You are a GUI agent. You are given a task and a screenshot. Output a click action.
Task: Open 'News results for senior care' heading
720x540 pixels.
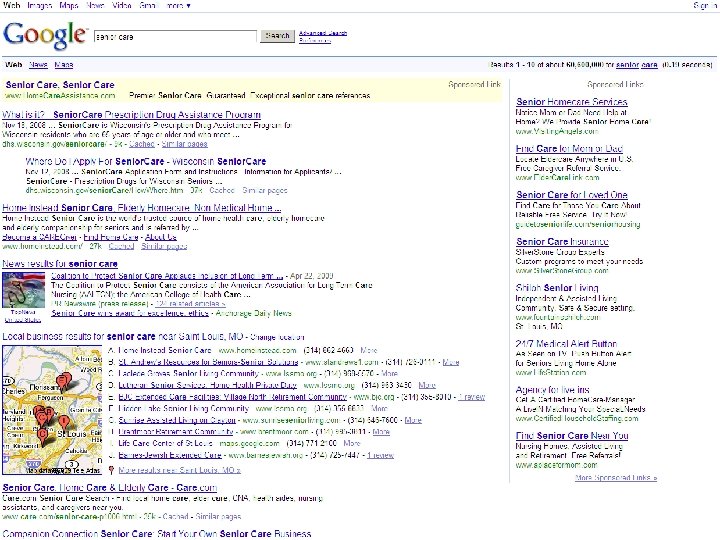point(60,264)
